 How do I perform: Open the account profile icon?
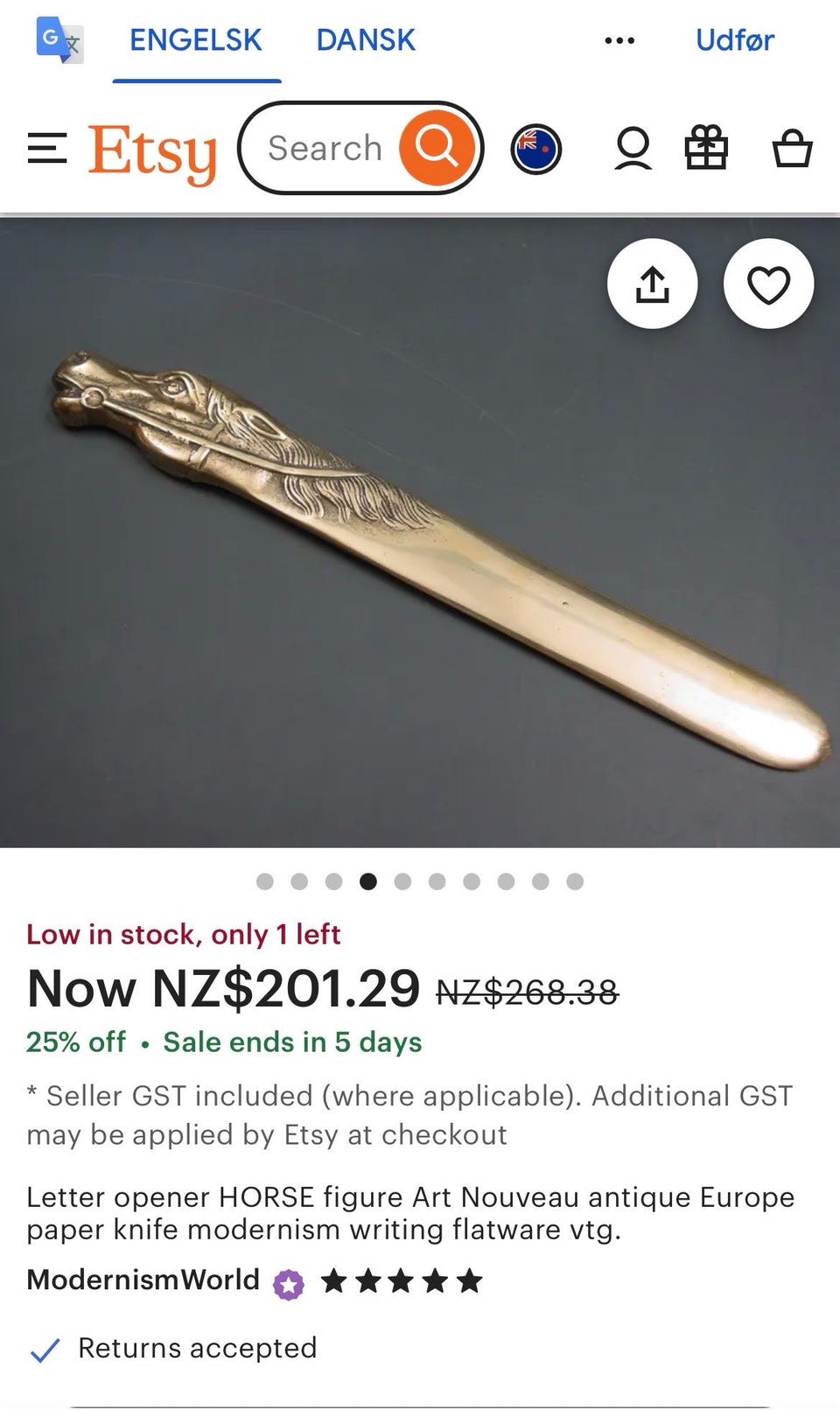coord(633,149)
